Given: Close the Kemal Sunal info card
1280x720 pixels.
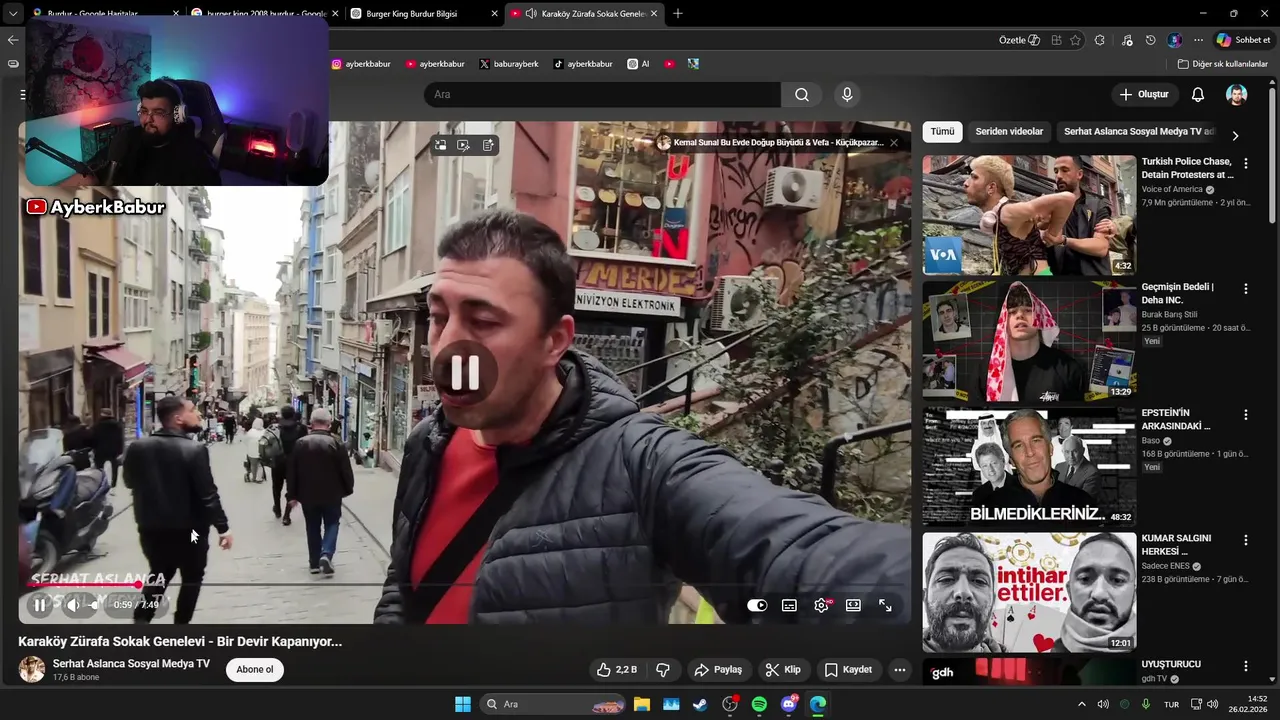Looking at the screenshot, I should [894, 143].
